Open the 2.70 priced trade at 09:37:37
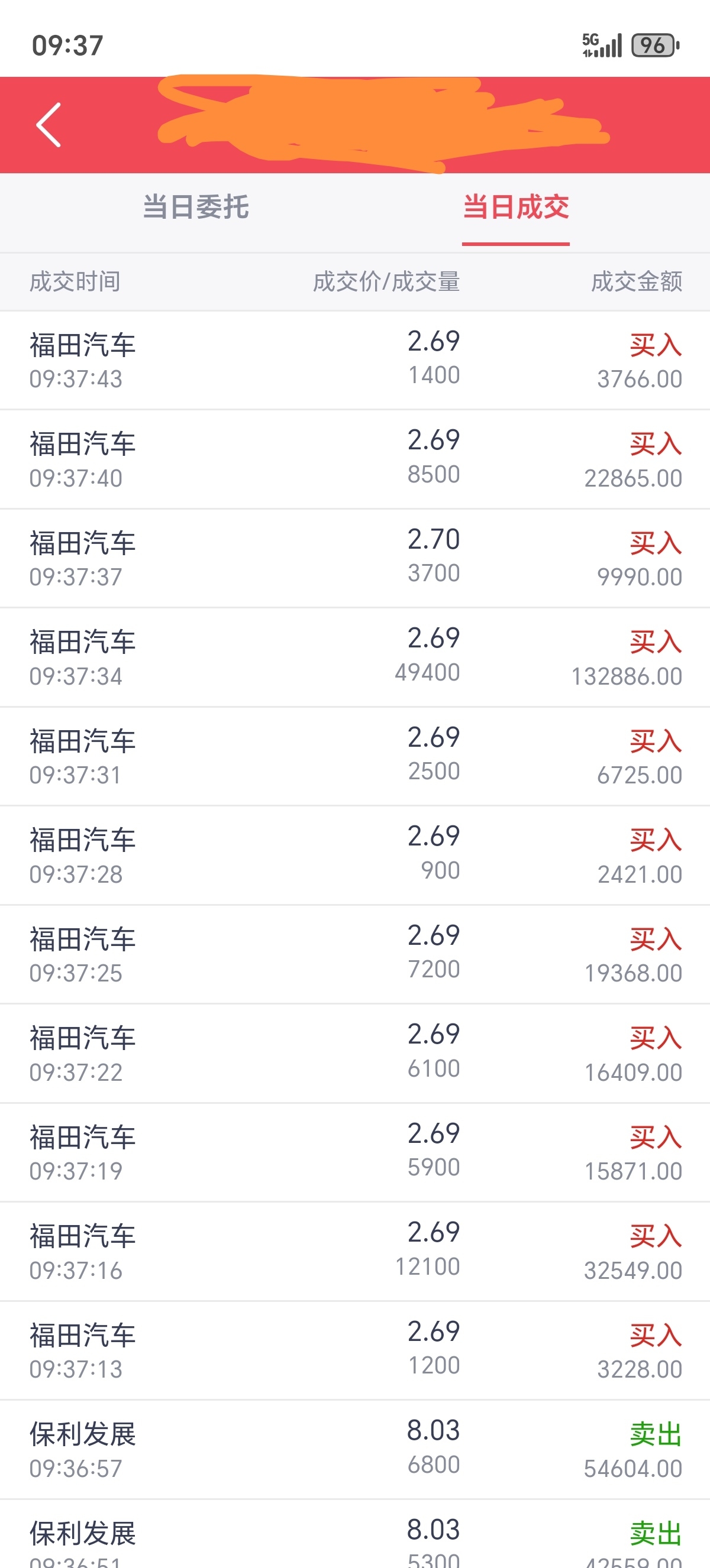This screenshot has height=1568, width=710. 355,558
